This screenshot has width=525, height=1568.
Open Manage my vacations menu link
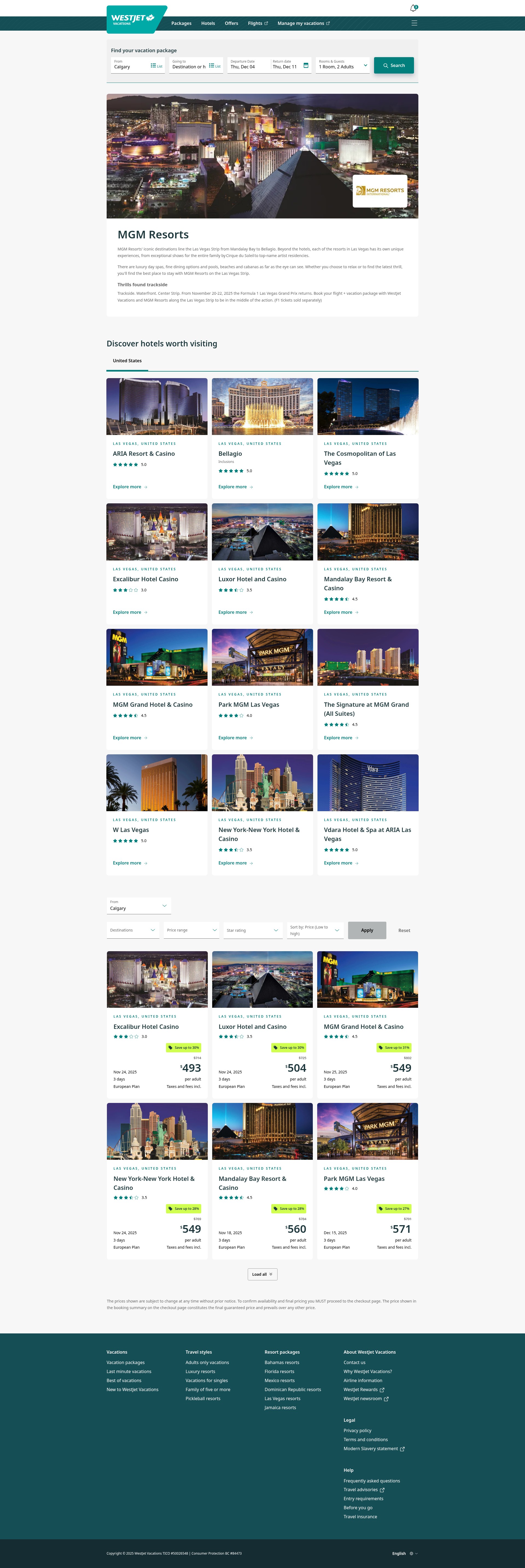pyautogui.click(x=303, y=24)
